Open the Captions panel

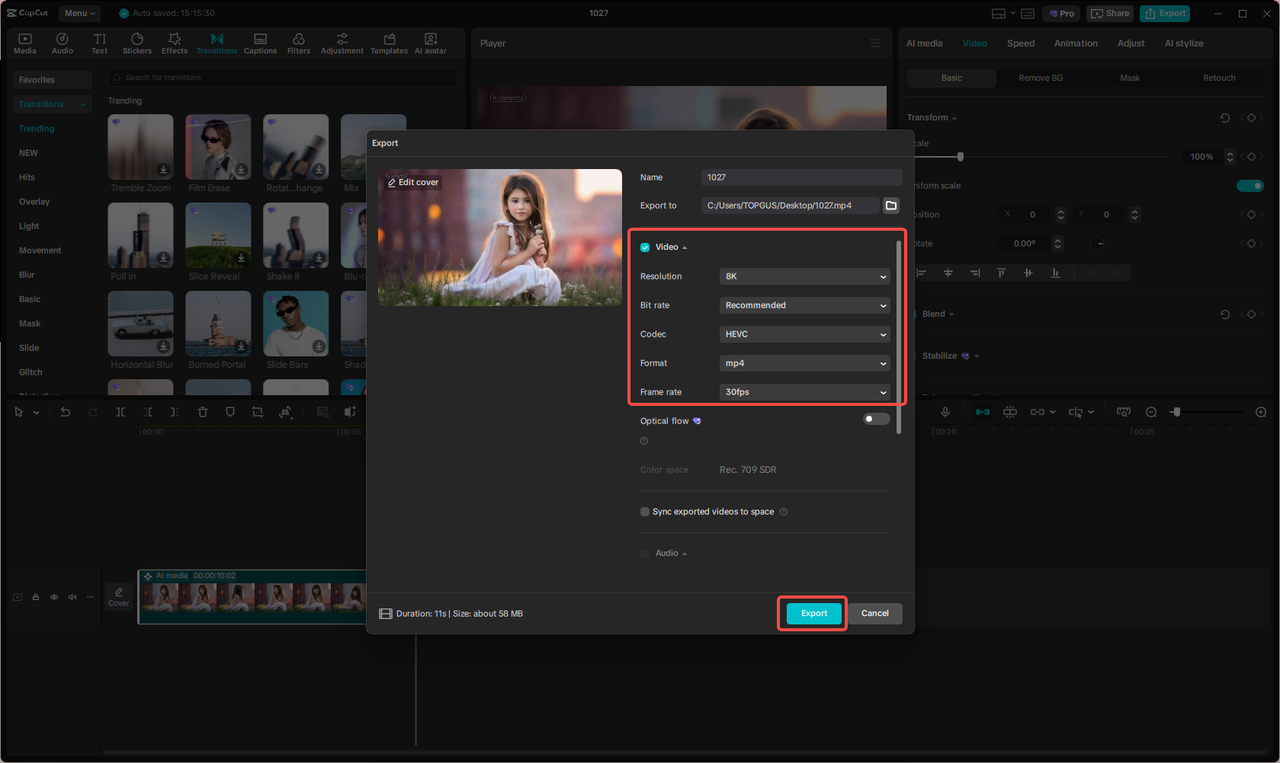click(x=259, y=42)
